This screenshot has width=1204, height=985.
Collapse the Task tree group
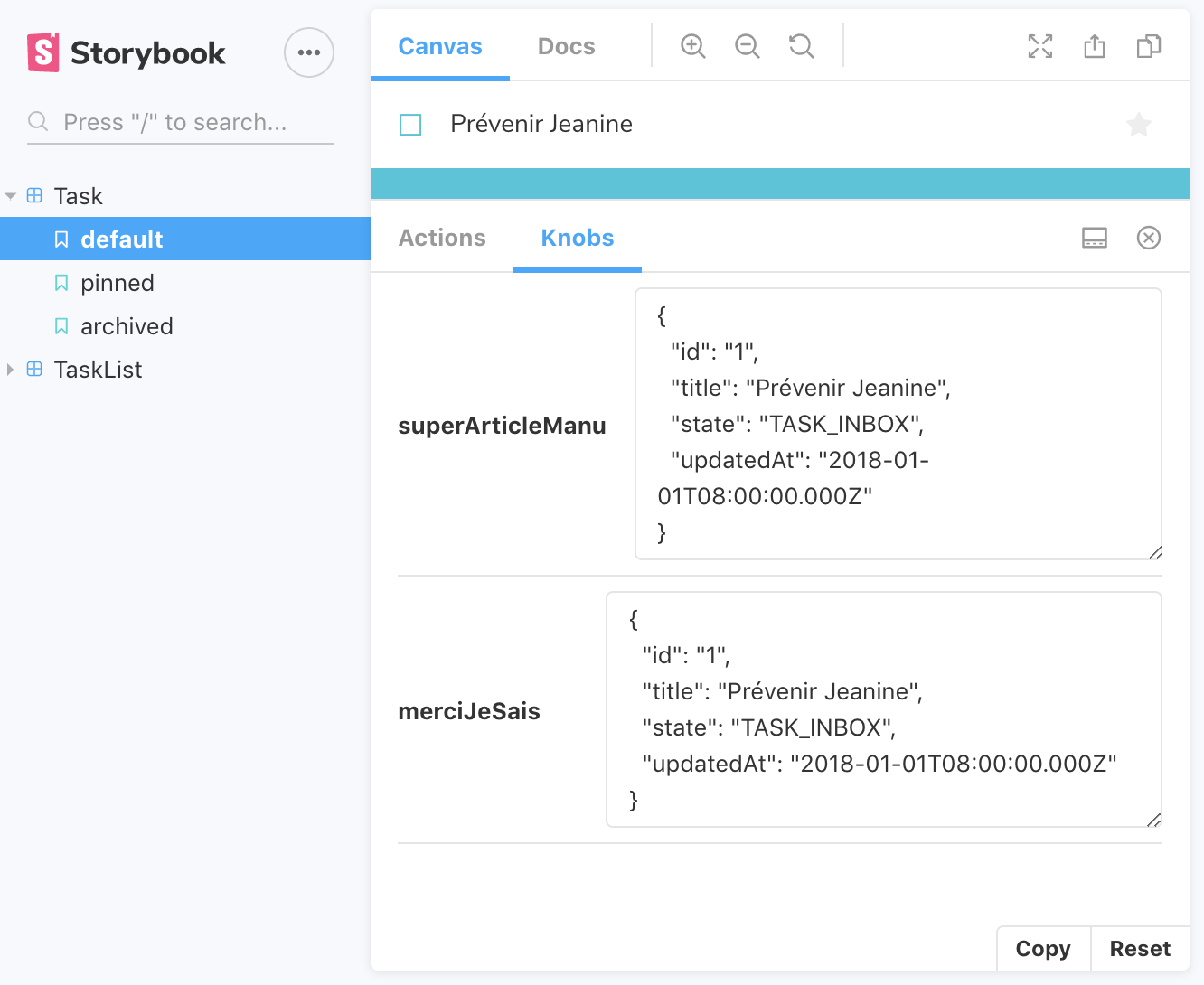tap(11, 196)
